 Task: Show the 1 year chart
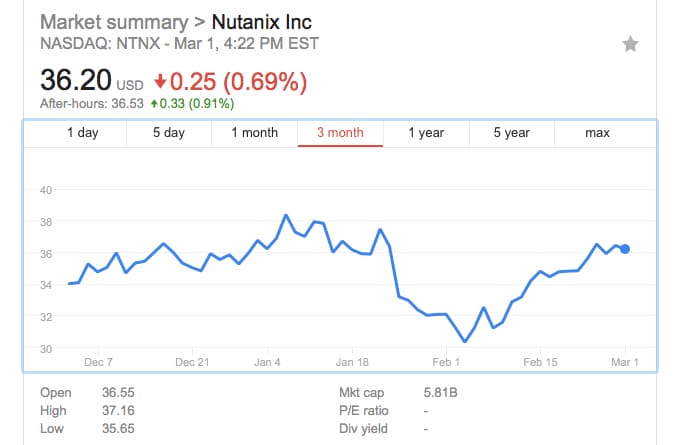click(x=426, y=133)
